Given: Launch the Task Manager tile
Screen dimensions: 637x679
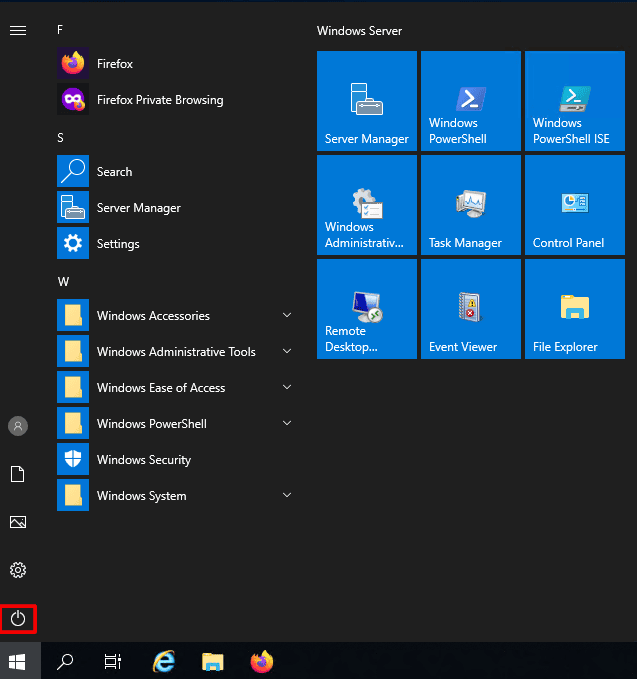Looking at the screenshot, I should [471, 205].
